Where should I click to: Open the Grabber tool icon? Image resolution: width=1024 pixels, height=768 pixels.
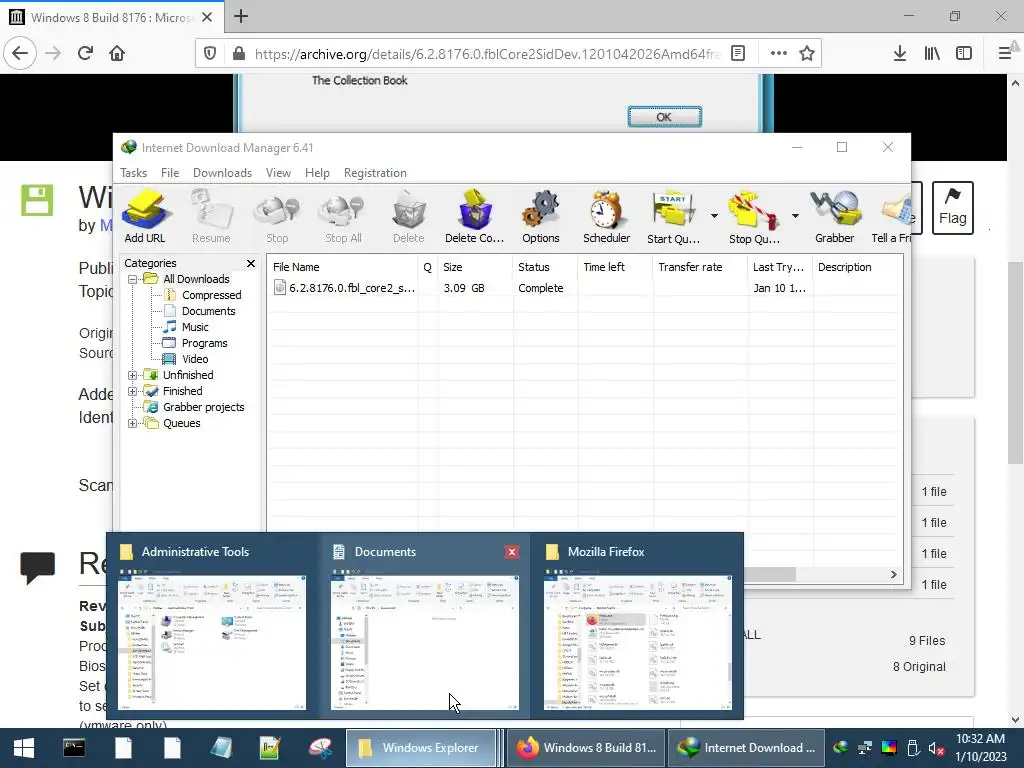coord(835,216)
